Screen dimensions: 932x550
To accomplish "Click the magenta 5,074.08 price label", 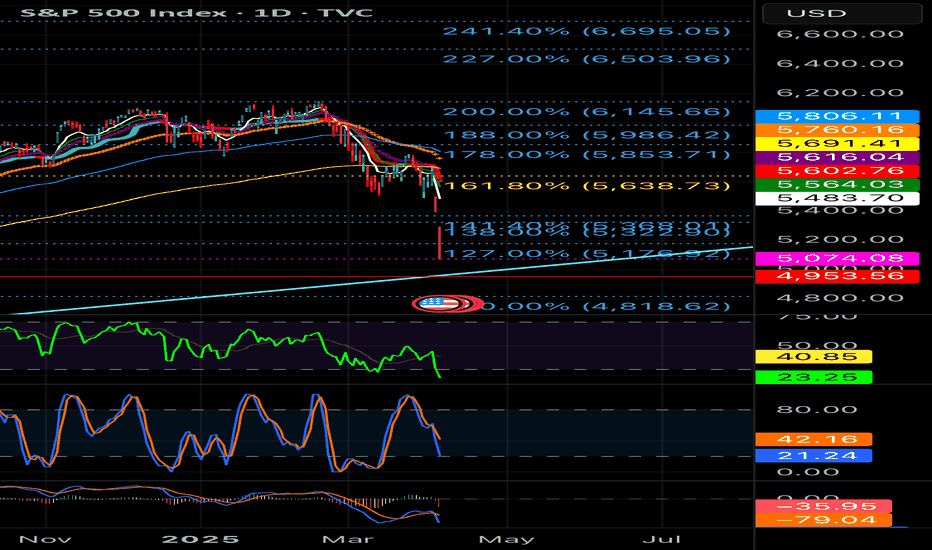I will (x=837, y=259).
